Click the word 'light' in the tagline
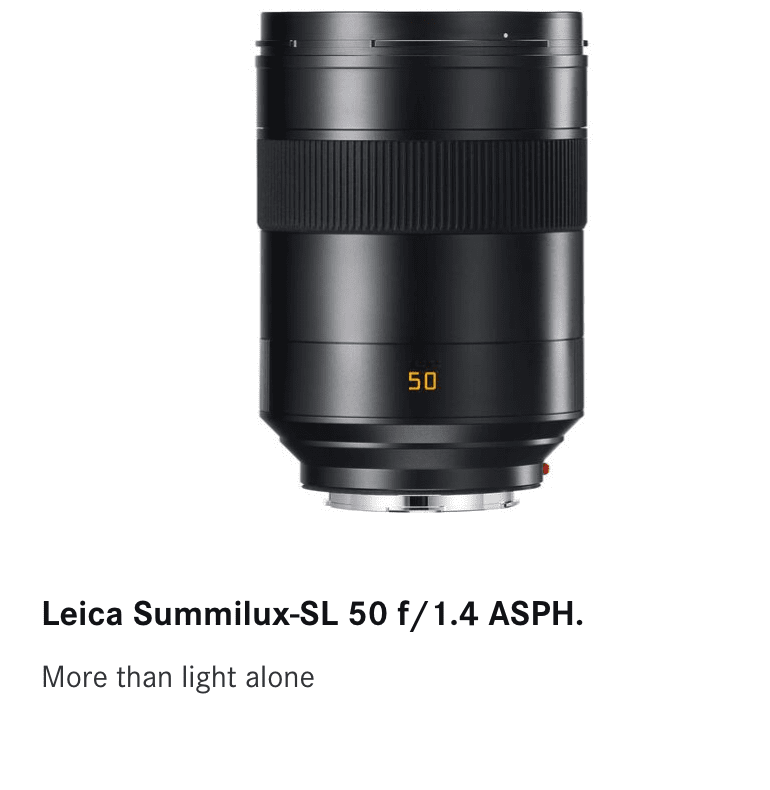The image size is (770, 790). pyautogui.click(x=209, y=678)
